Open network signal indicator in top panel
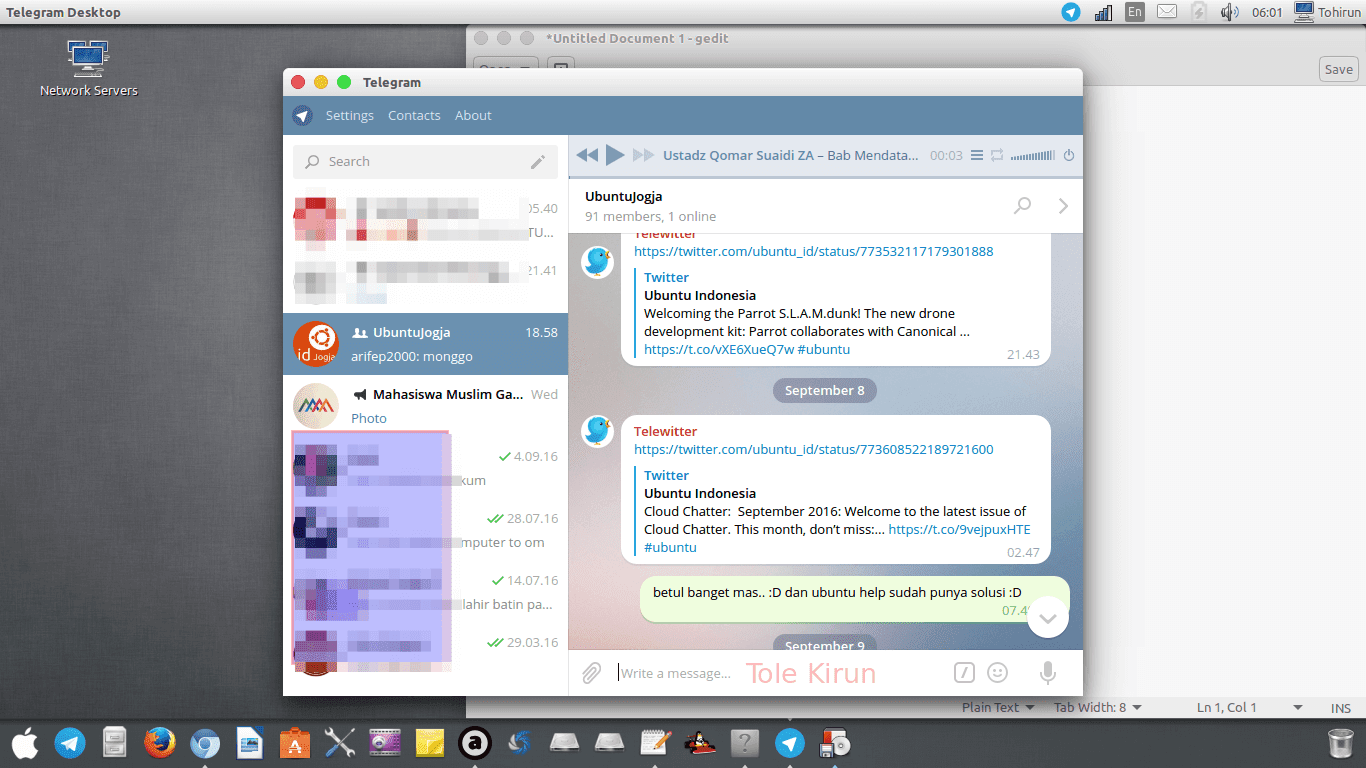 pos(1103,12)
